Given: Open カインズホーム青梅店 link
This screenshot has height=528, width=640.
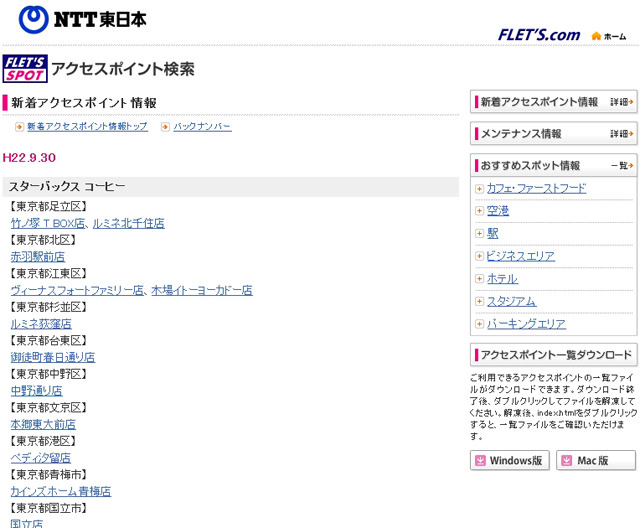Looking at the screenshot, I should (60, 491).
